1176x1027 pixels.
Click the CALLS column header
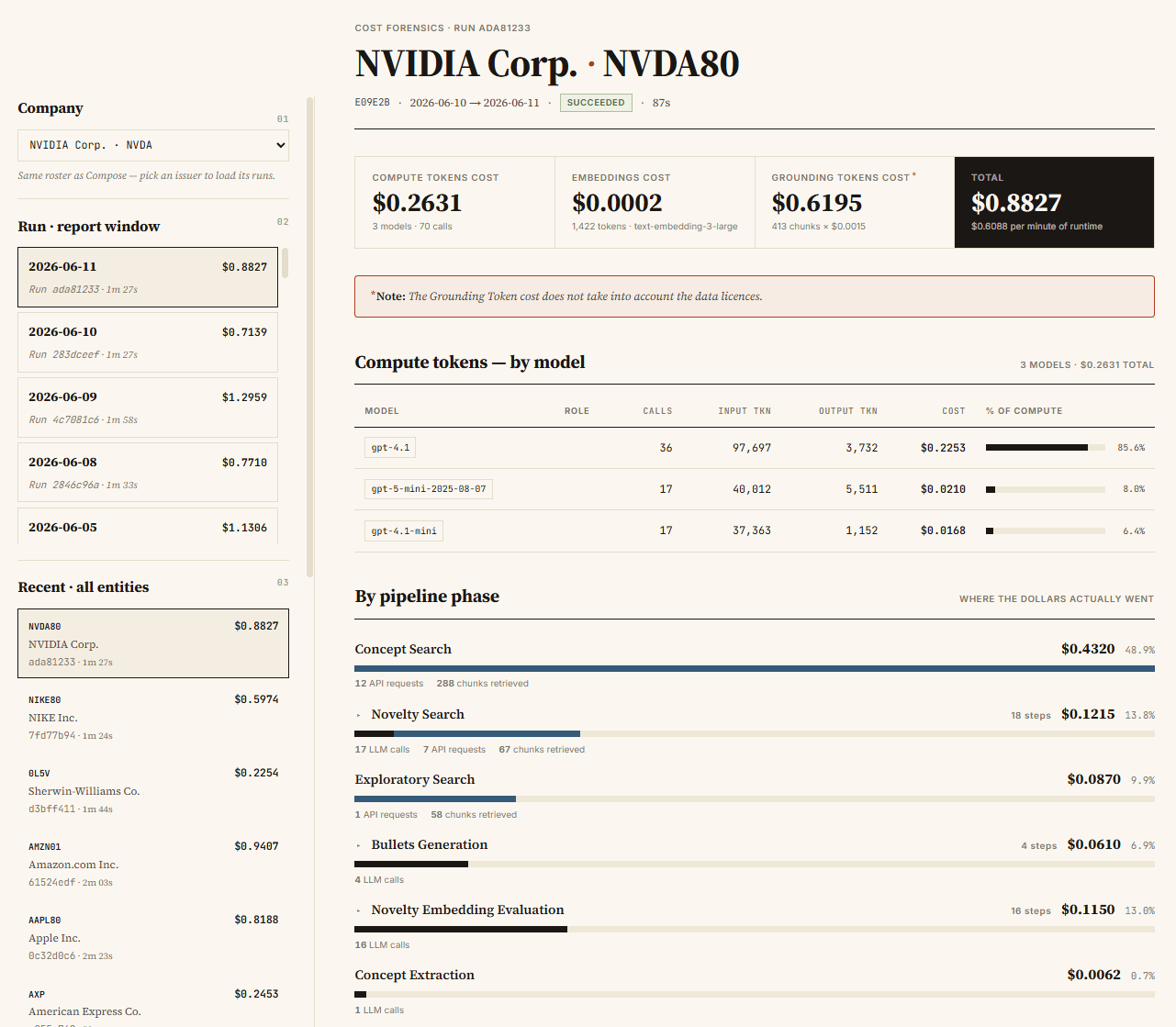[x=657, y=411]
